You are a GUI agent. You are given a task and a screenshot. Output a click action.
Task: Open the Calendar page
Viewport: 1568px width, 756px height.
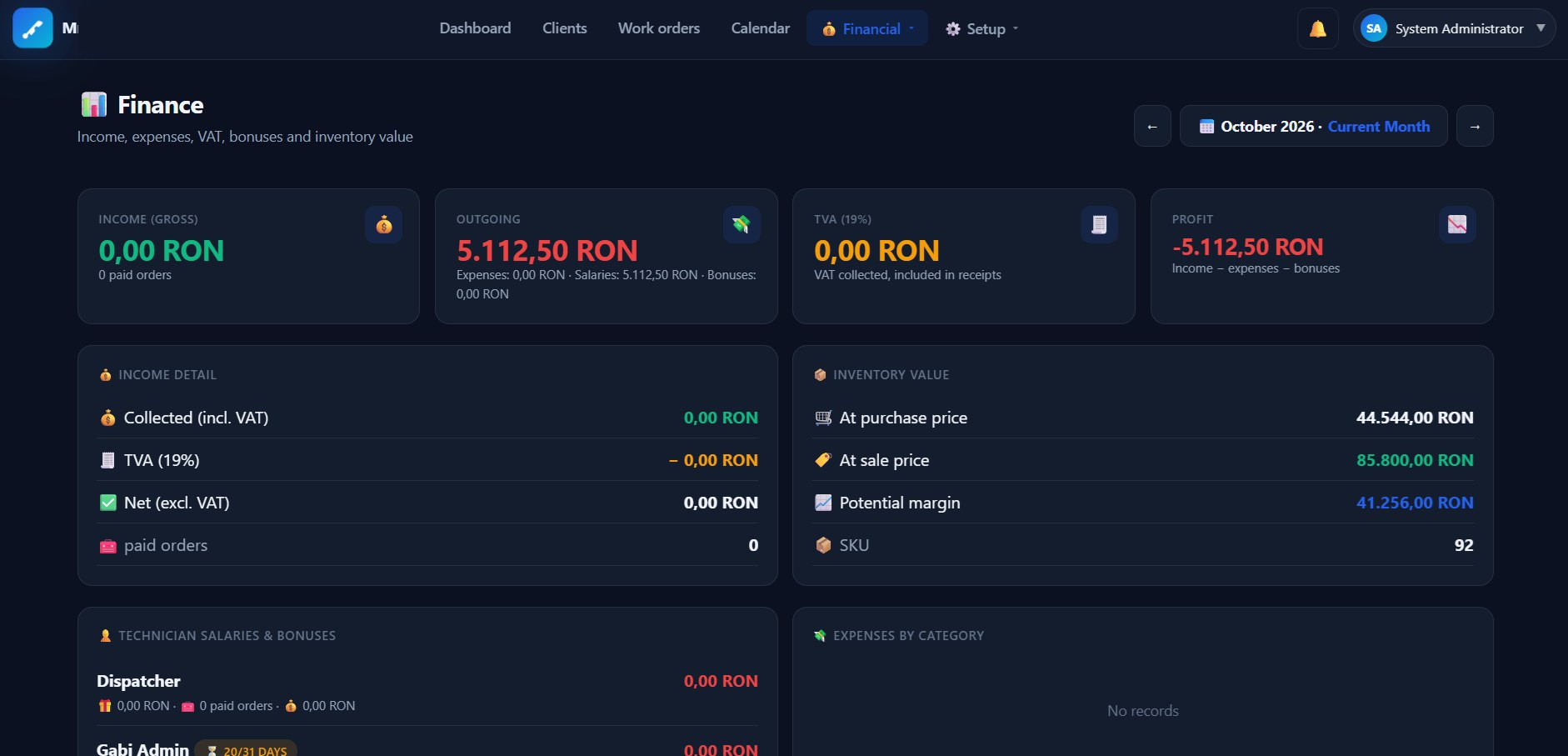[761, 28]
